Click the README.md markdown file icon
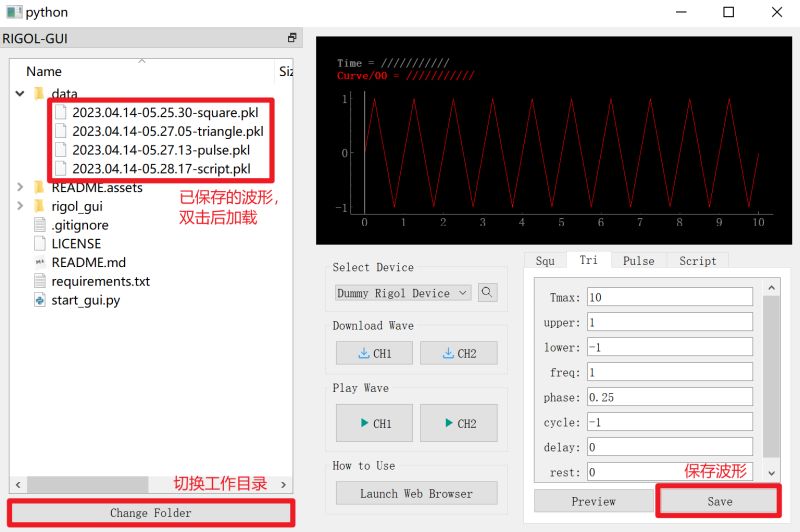Screen dimensions: 800x532 [40, 262]
